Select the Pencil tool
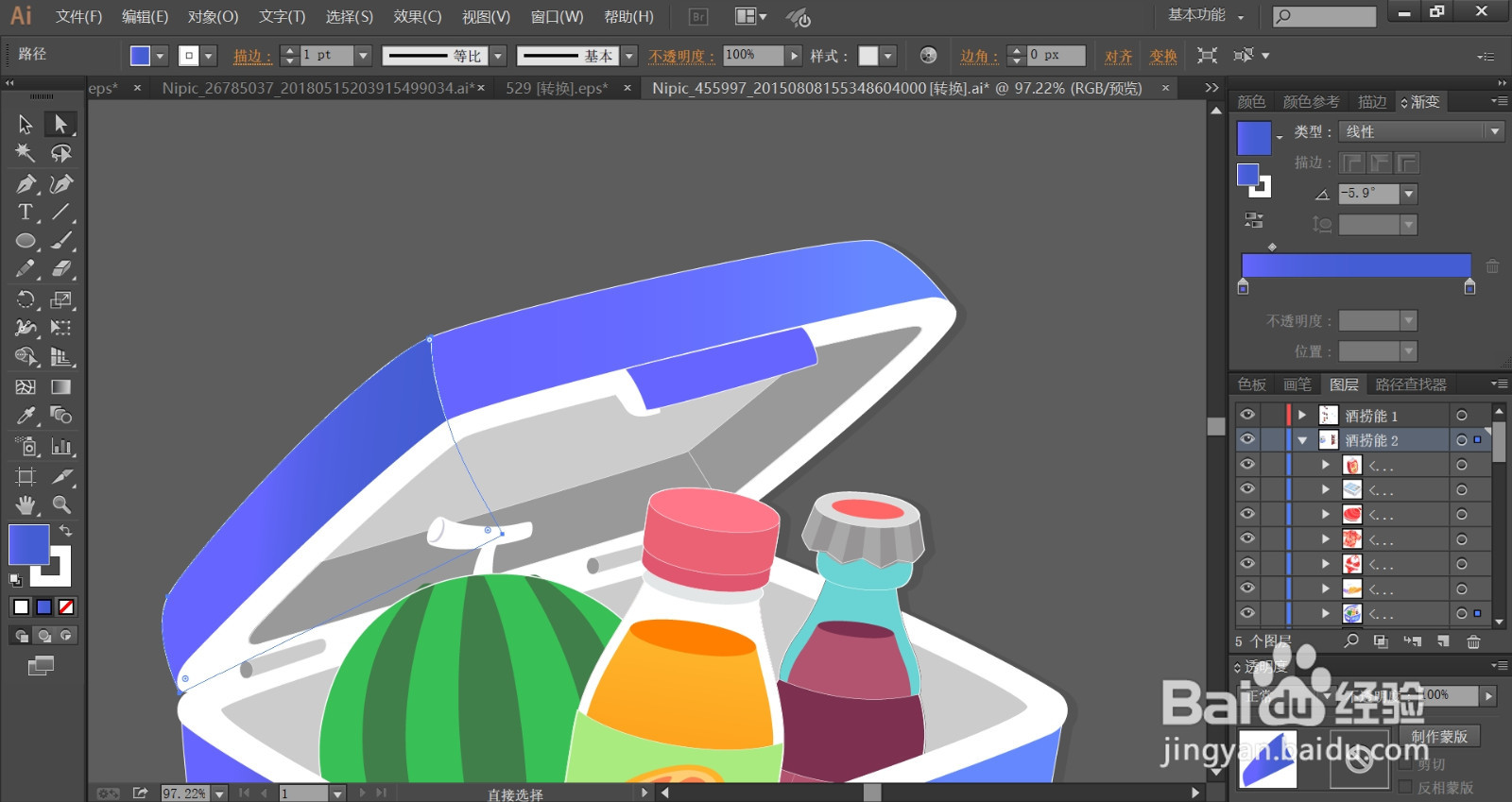 pyautogui.click(x=26, y=269)
